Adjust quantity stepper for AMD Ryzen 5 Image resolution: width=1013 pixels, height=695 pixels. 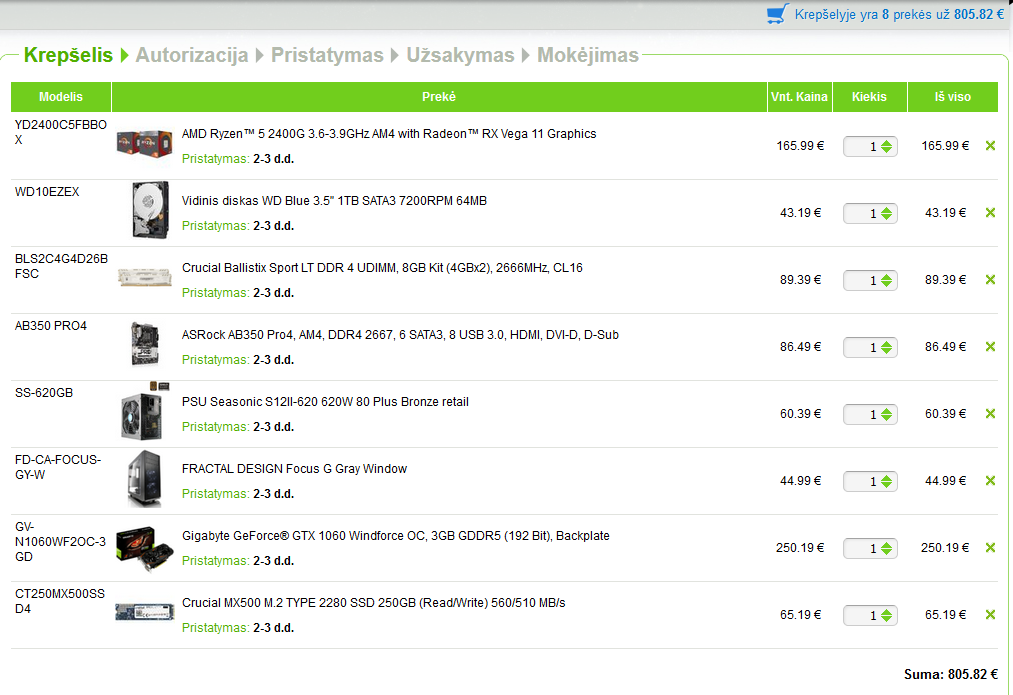tap(886, 147)
